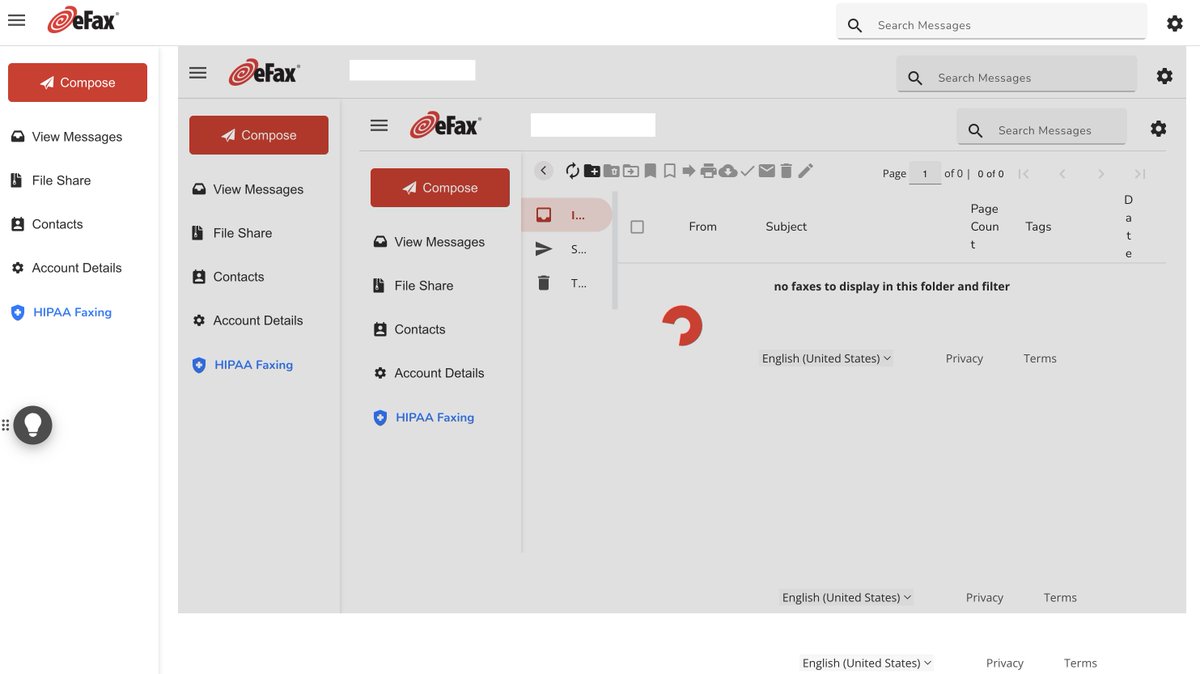Viewport: 1200px width, 674px height.
Task: Collapse folder list with back chevron
Action: [544, 171]
